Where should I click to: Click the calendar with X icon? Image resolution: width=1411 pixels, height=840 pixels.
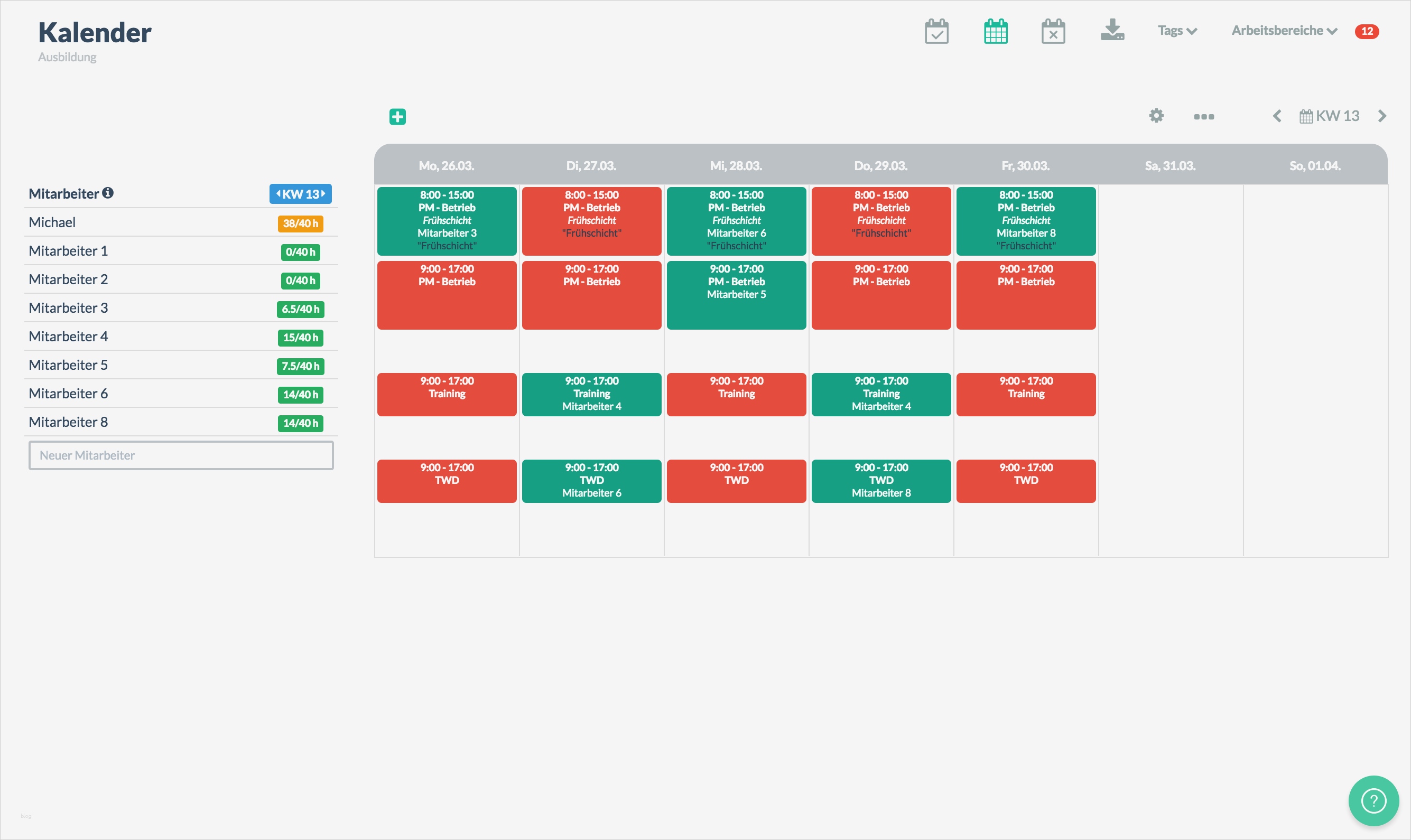click(x=1053, y=31)
